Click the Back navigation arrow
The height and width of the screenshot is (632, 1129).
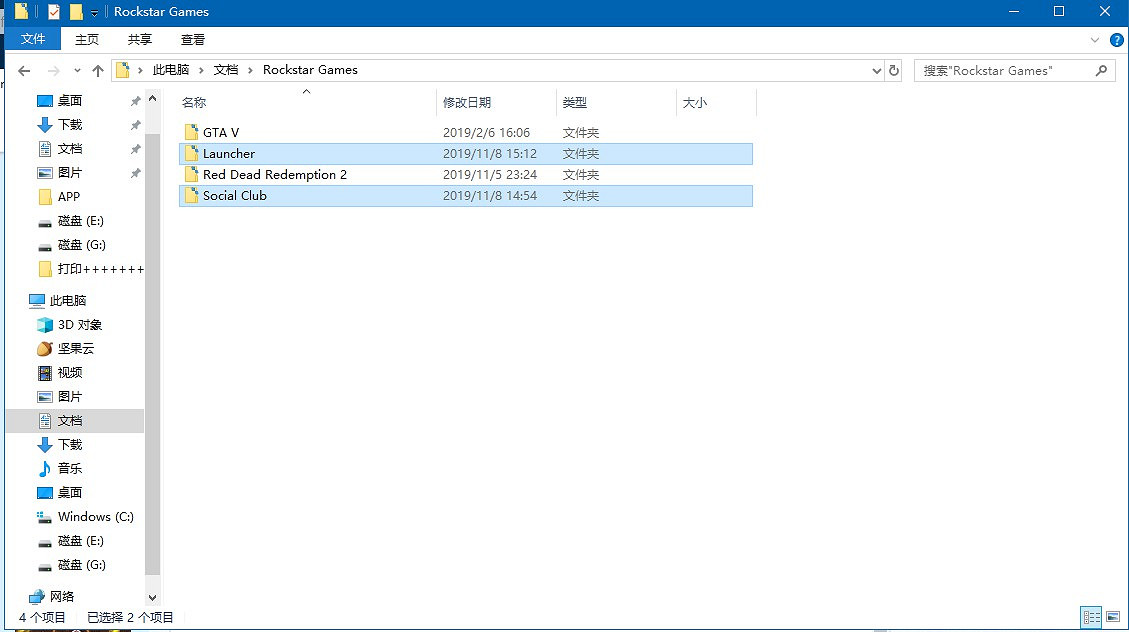point(25,71)
